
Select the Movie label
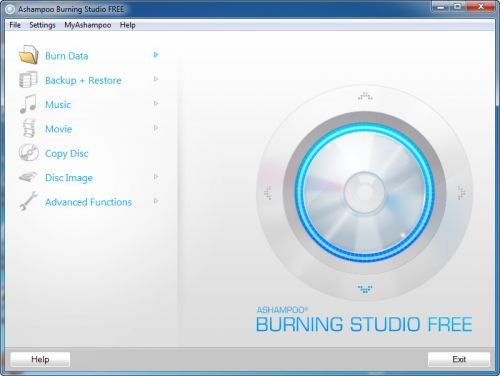coord(59,129)
